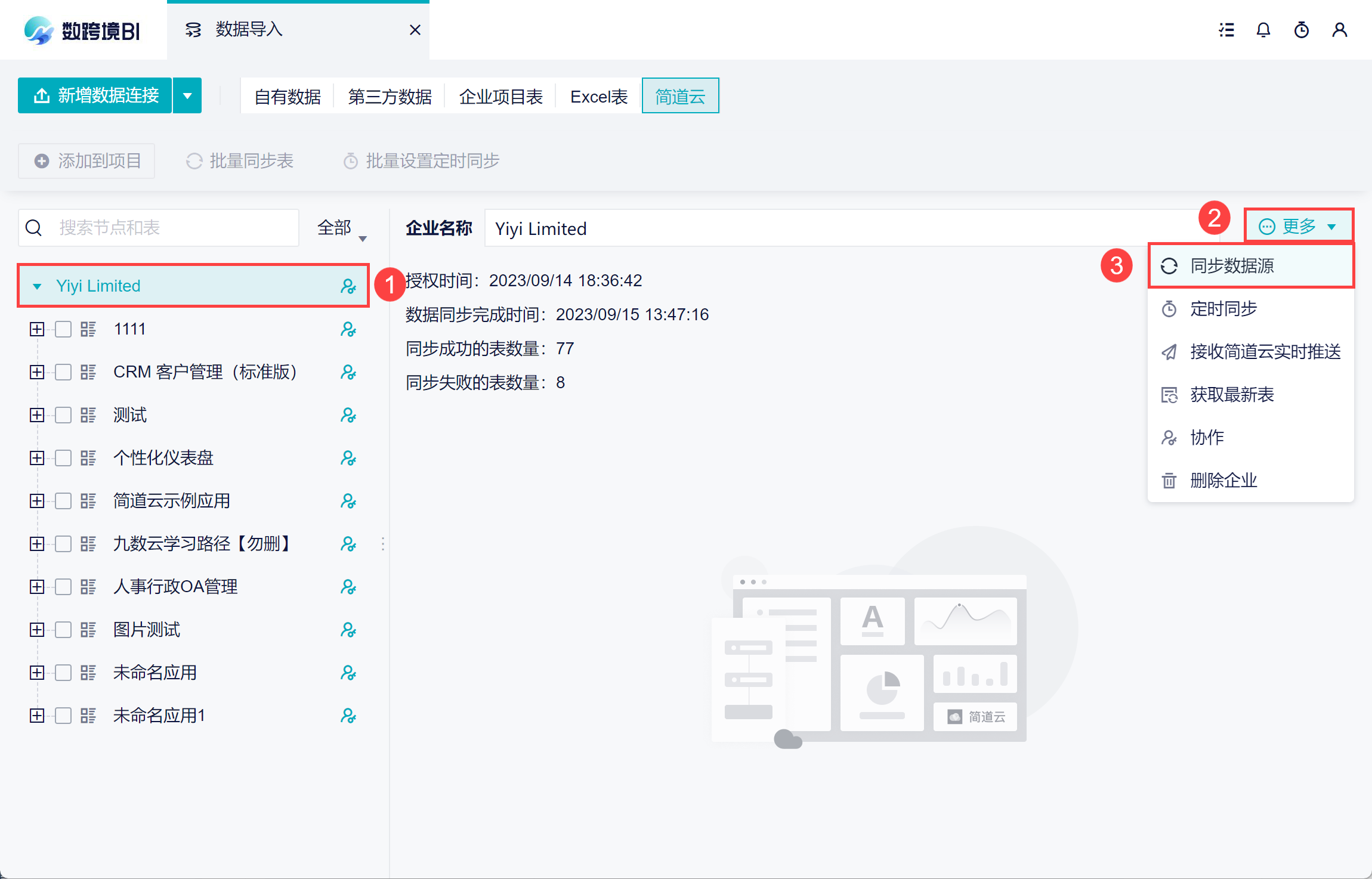Click collaboration icon beside Yiyi Limited
This screenshot has height=879, width=1372.
point(348,286)
